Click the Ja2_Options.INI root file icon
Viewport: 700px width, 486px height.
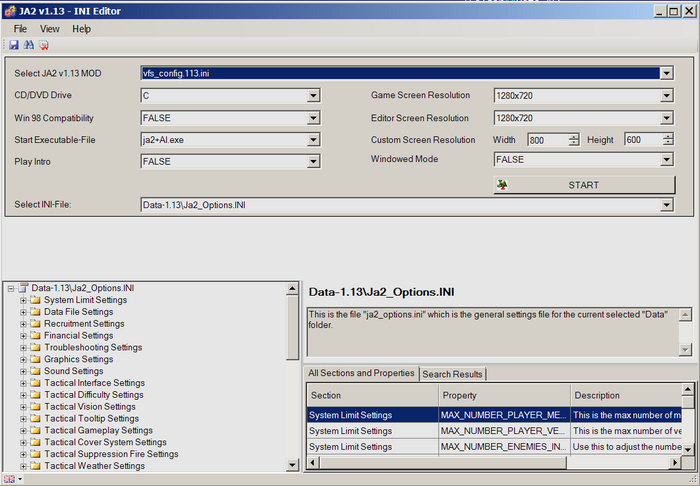click(23, 288)
